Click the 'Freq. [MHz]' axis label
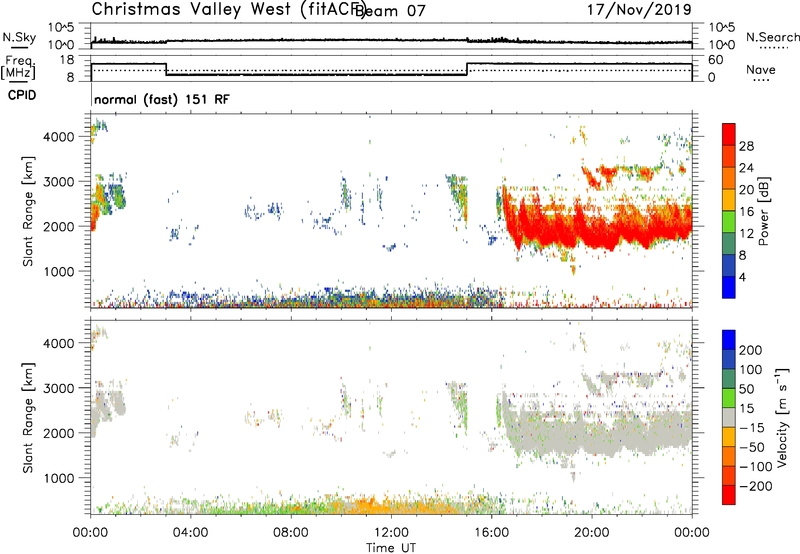 coord(19,68)
